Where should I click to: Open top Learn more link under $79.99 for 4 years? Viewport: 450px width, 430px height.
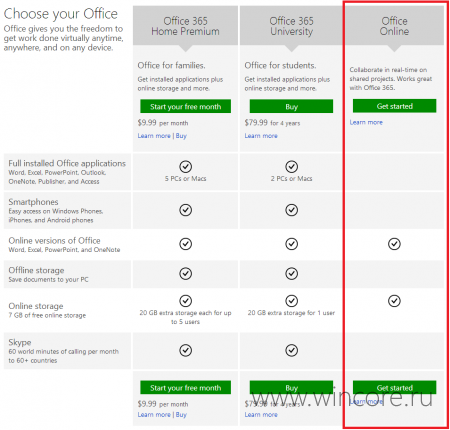click(261, 136)
